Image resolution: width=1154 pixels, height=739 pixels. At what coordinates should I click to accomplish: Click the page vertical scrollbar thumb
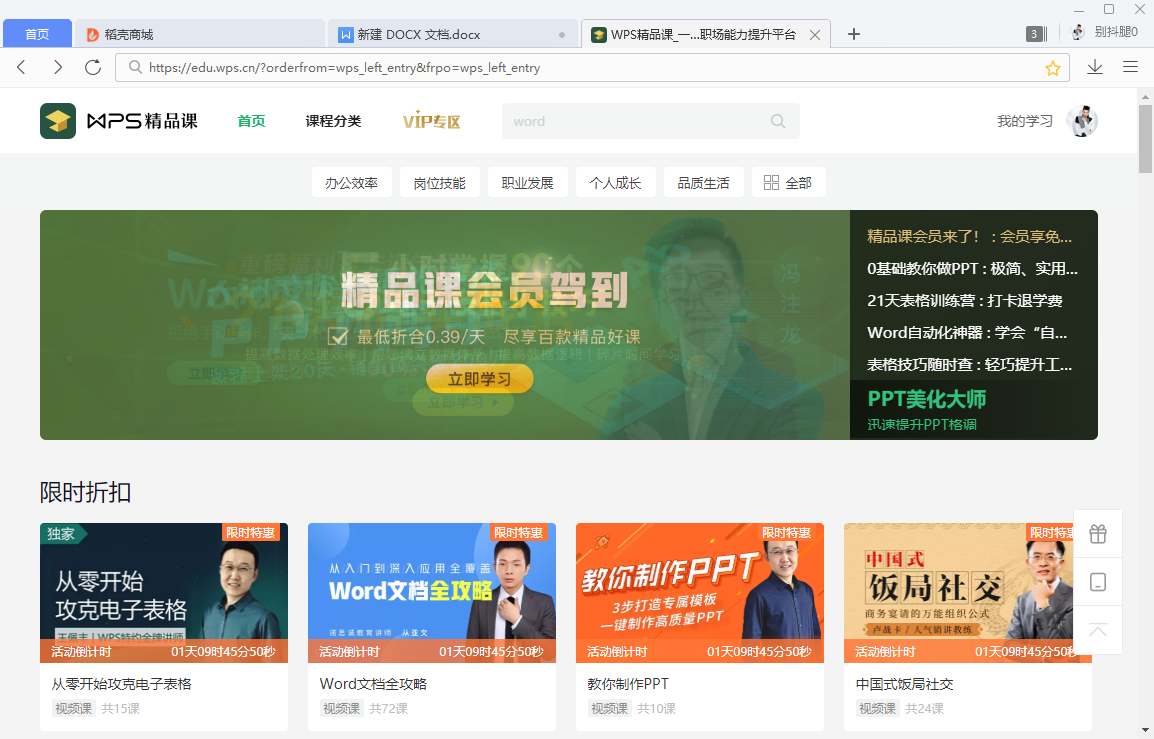point(1145,138)
